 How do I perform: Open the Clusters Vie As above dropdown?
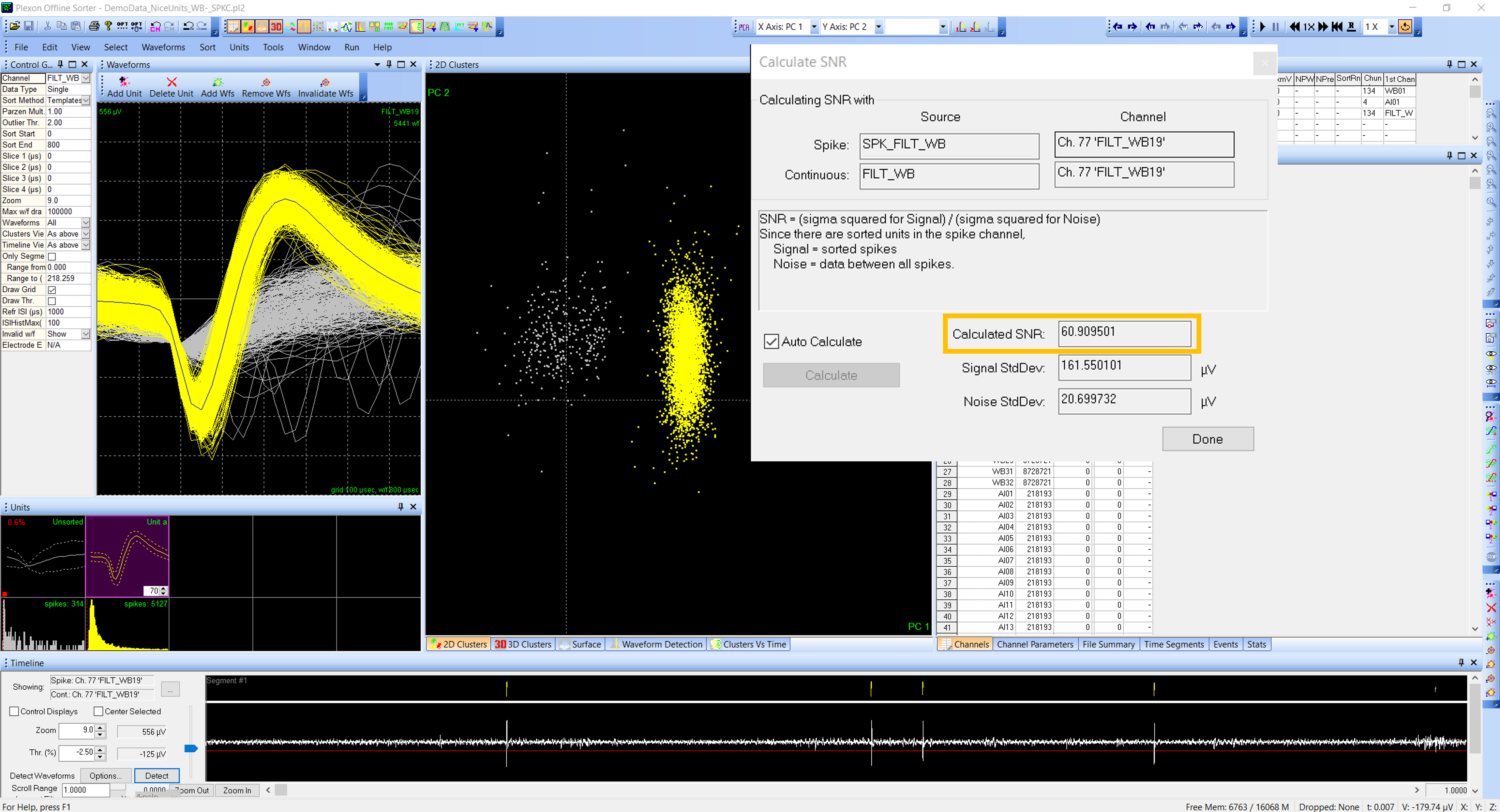(86, 234)
